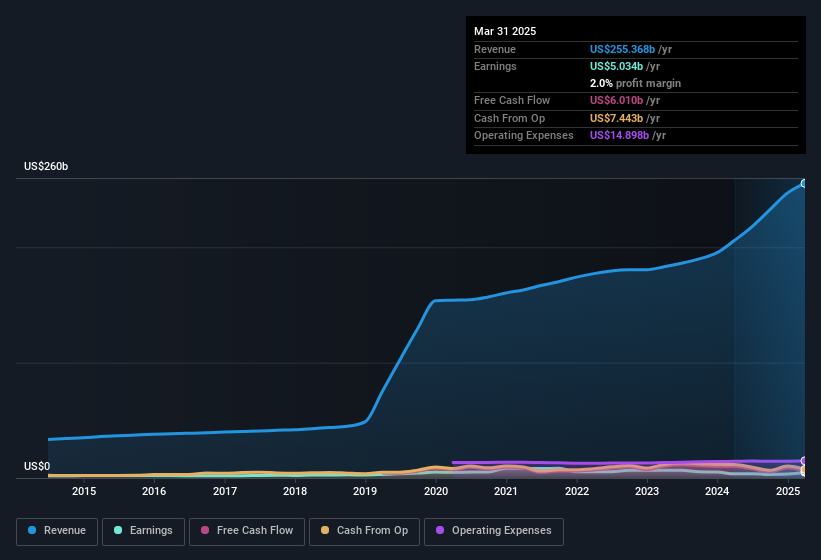The width and height of the screenshot is (821, 560).
Task: Click the blue Revenue endpoint marker
Action: [804, 184]
